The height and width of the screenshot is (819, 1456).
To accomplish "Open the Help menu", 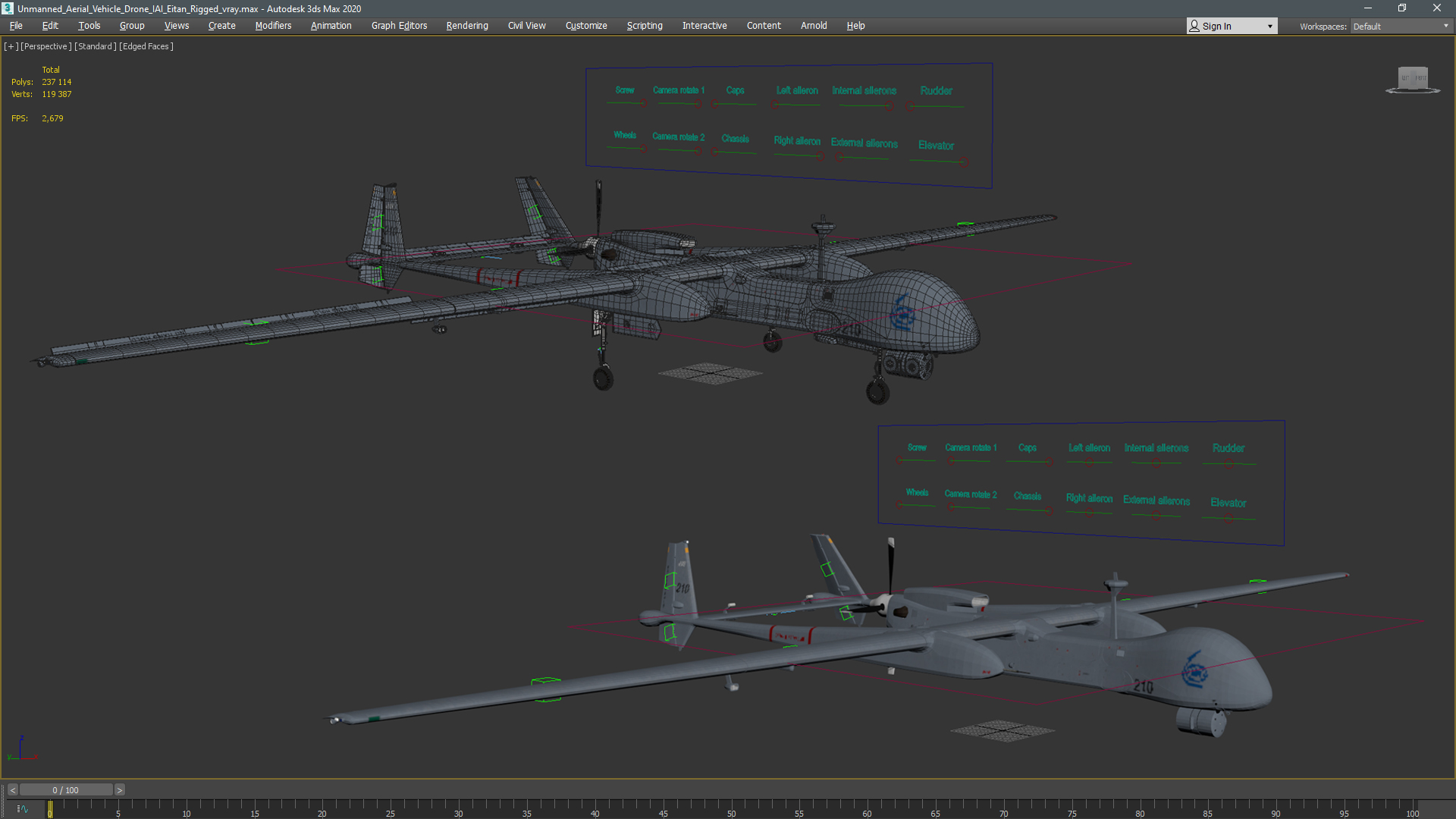I will 855,26.
